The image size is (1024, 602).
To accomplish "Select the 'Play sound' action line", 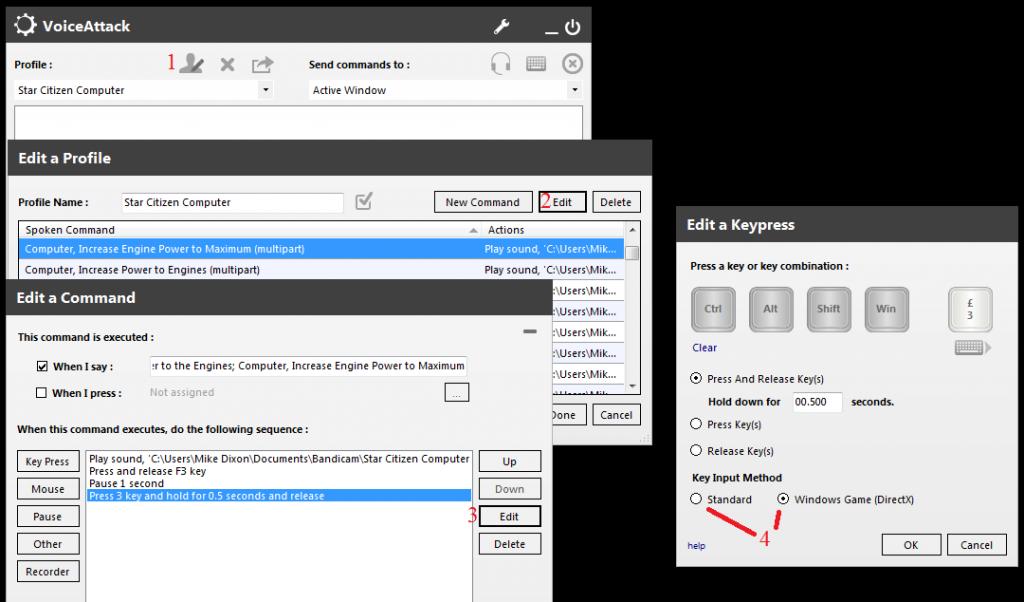I will coord(279,459).
